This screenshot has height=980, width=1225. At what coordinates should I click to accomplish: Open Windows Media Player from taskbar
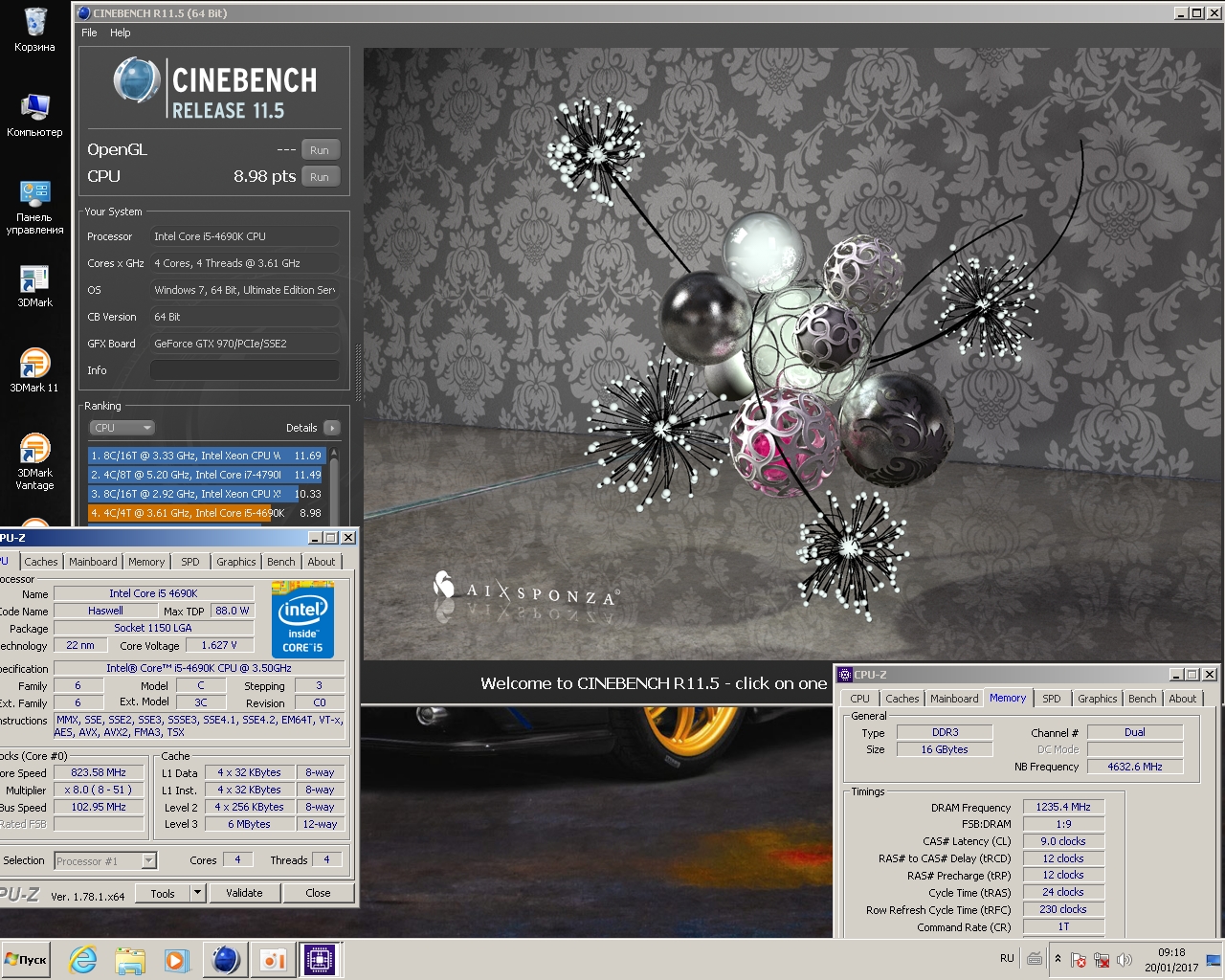click(176, 960)
